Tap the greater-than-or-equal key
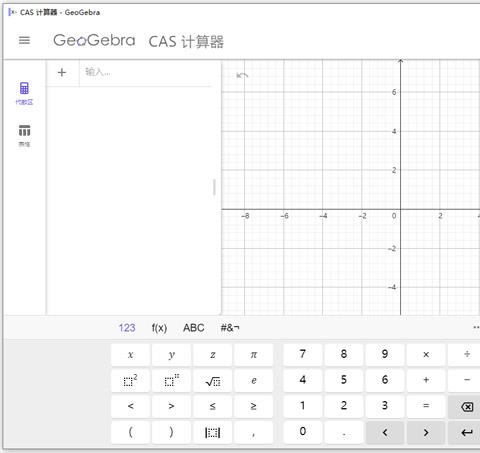 coord(254,406)
